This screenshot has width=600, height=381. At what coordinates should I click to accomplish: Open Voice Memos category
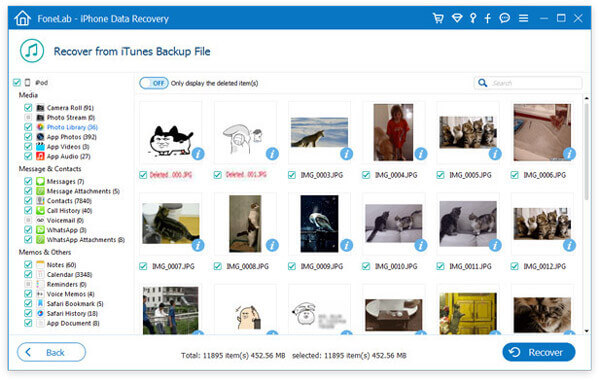tap(70, 294)
